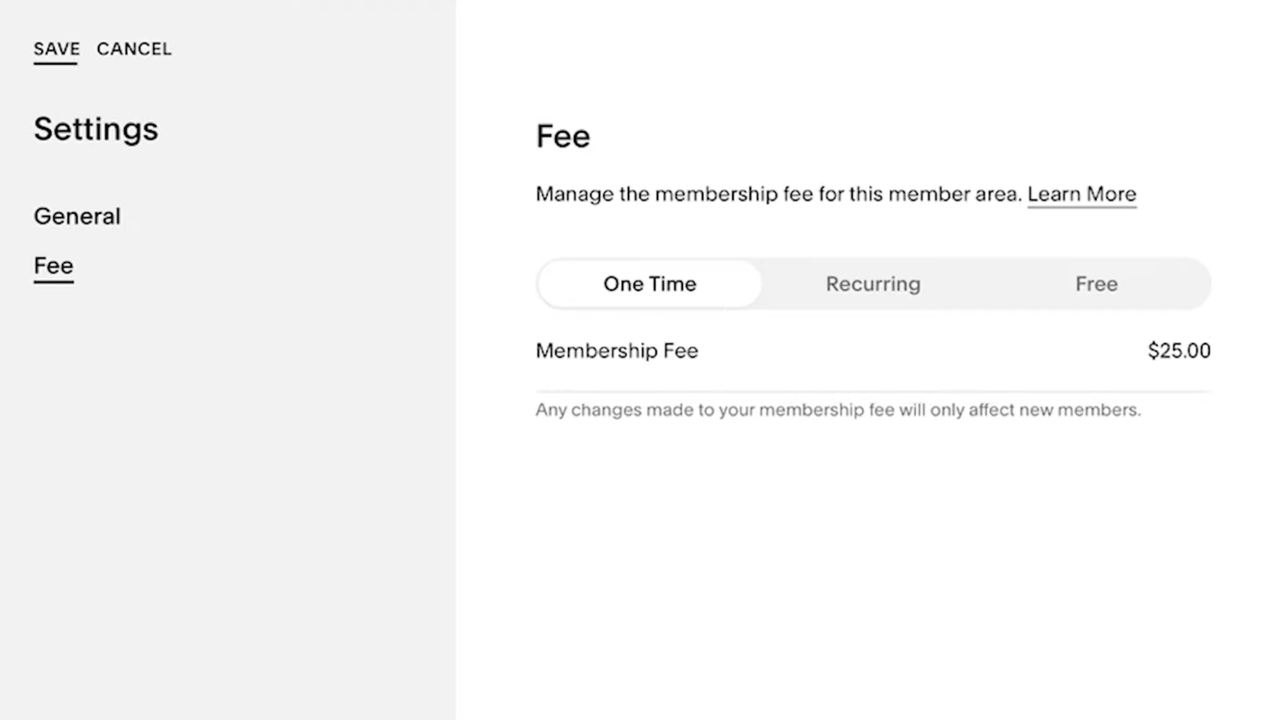Click the $25.00 fee amount
Screen dimensions: 1279x720
coord(1179,351)
